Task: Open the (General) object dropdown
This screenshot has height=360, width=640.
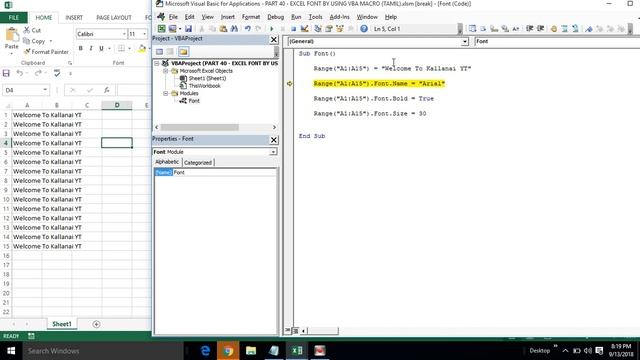Action: [464, 42]
